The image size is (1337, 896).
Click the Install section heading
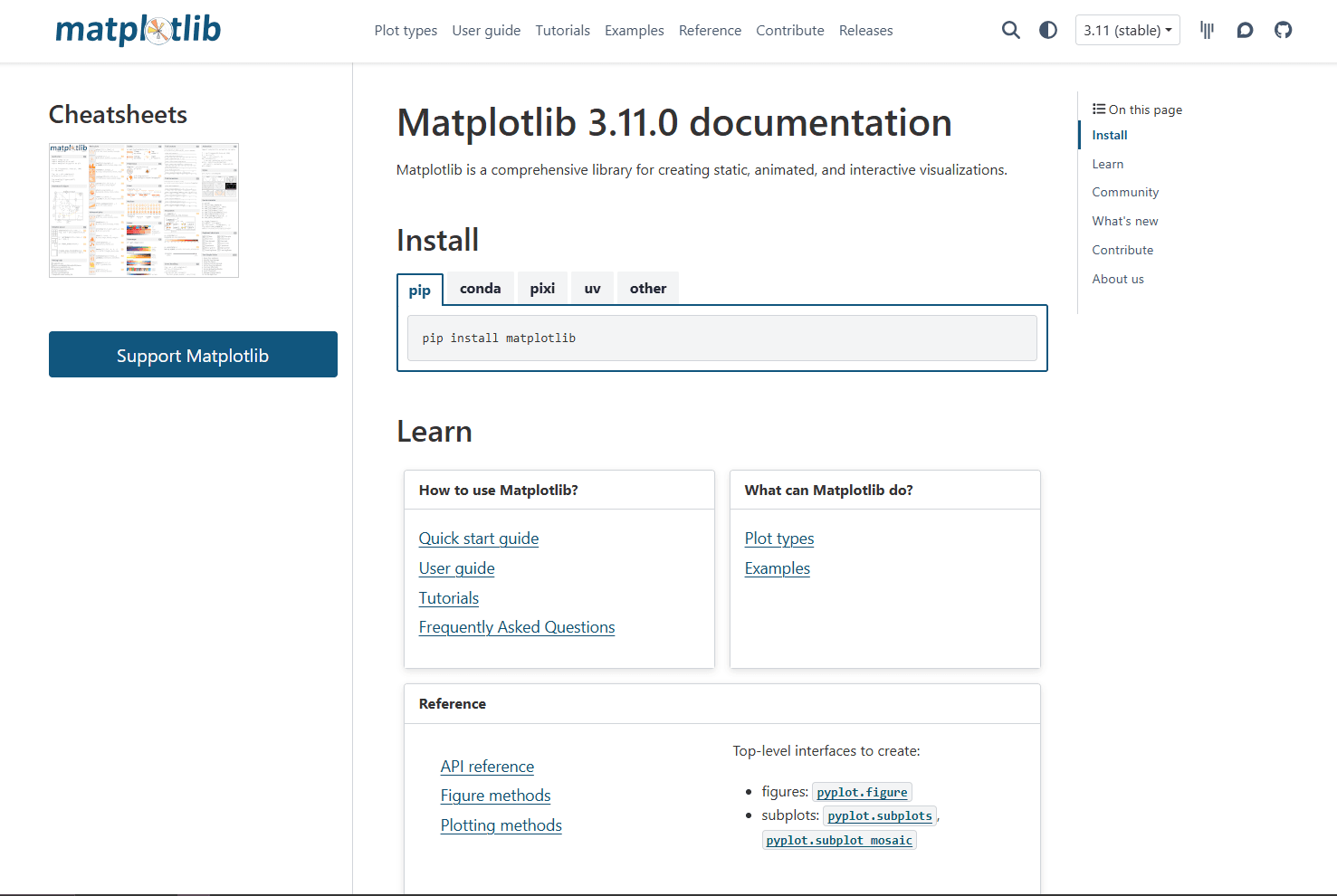(x=438, y=241)
